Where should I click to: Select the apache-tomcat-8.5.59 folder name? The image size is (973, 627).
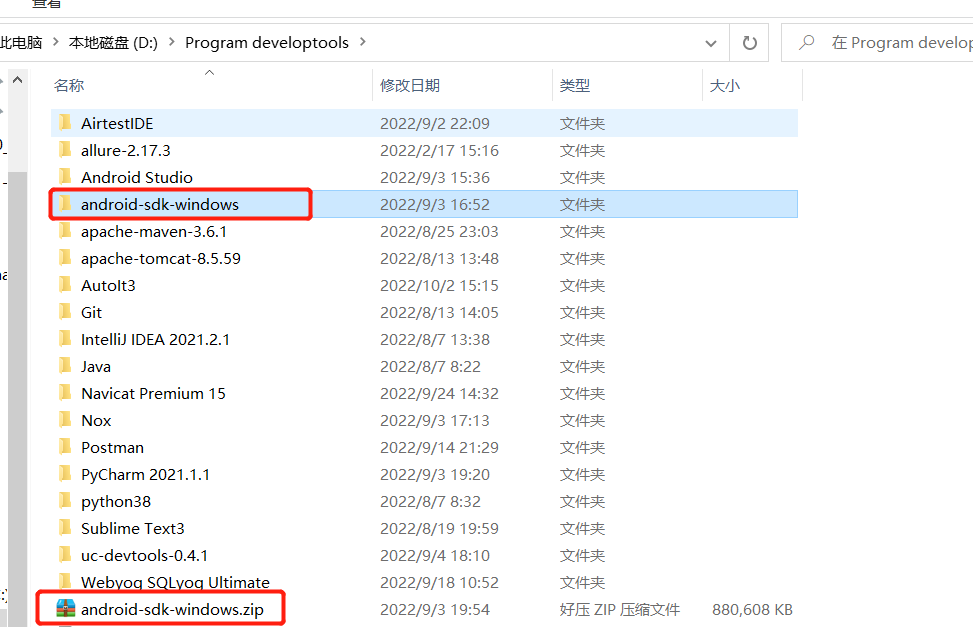pyautogui.click(x=161, y=258)
